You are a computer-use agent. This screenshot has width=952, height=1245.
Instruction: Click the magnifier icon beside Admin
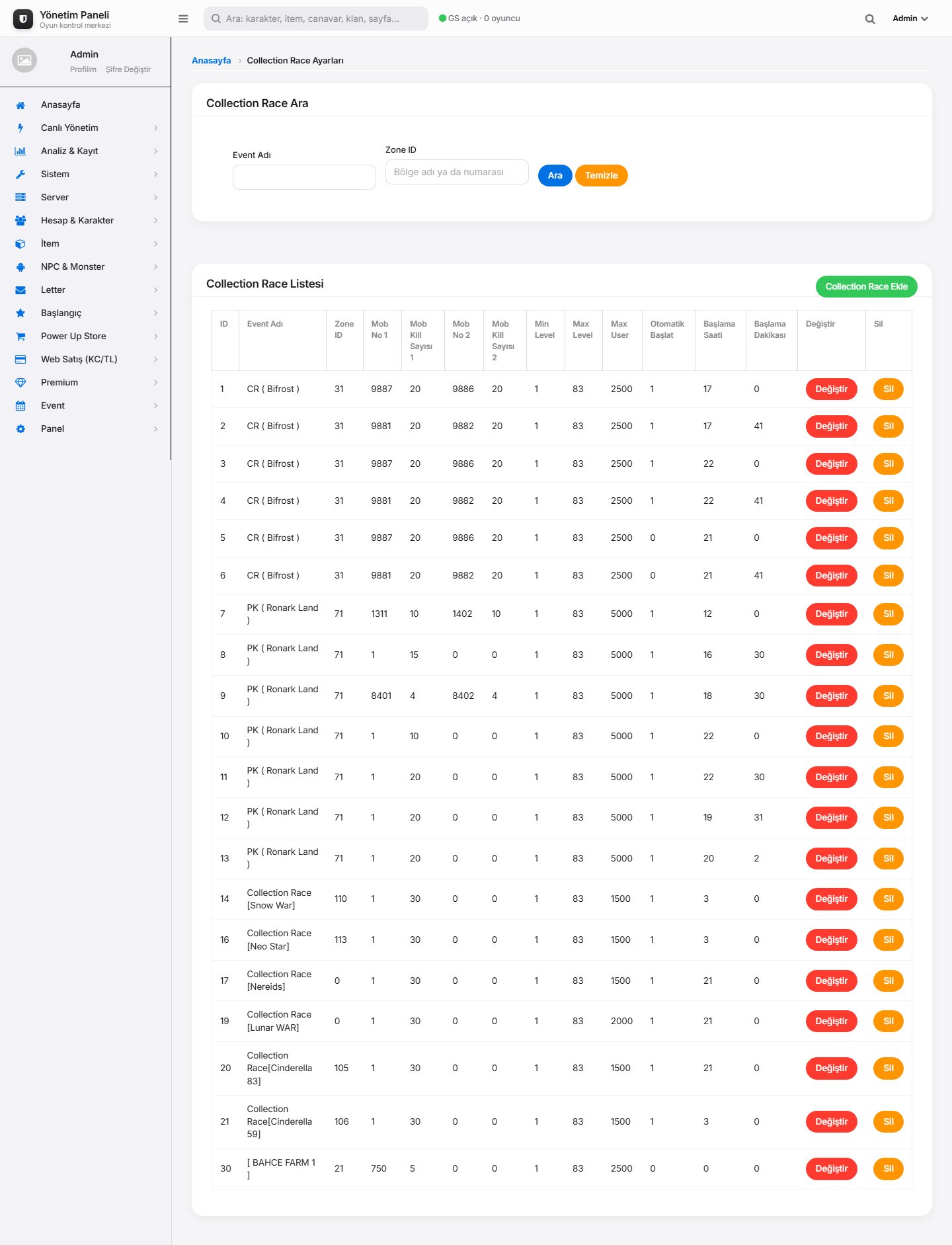pyautogui.click(x=870, y=19)
